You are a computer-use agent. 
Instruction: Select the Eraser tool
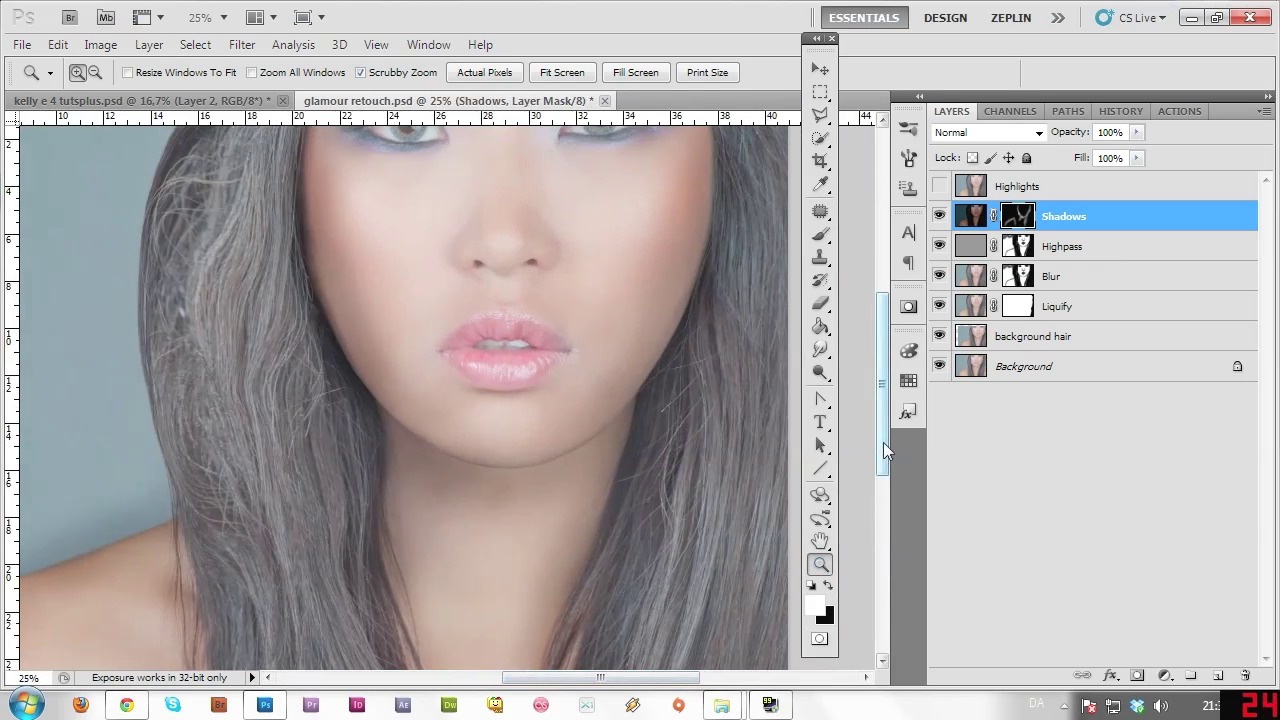point(820,304)
